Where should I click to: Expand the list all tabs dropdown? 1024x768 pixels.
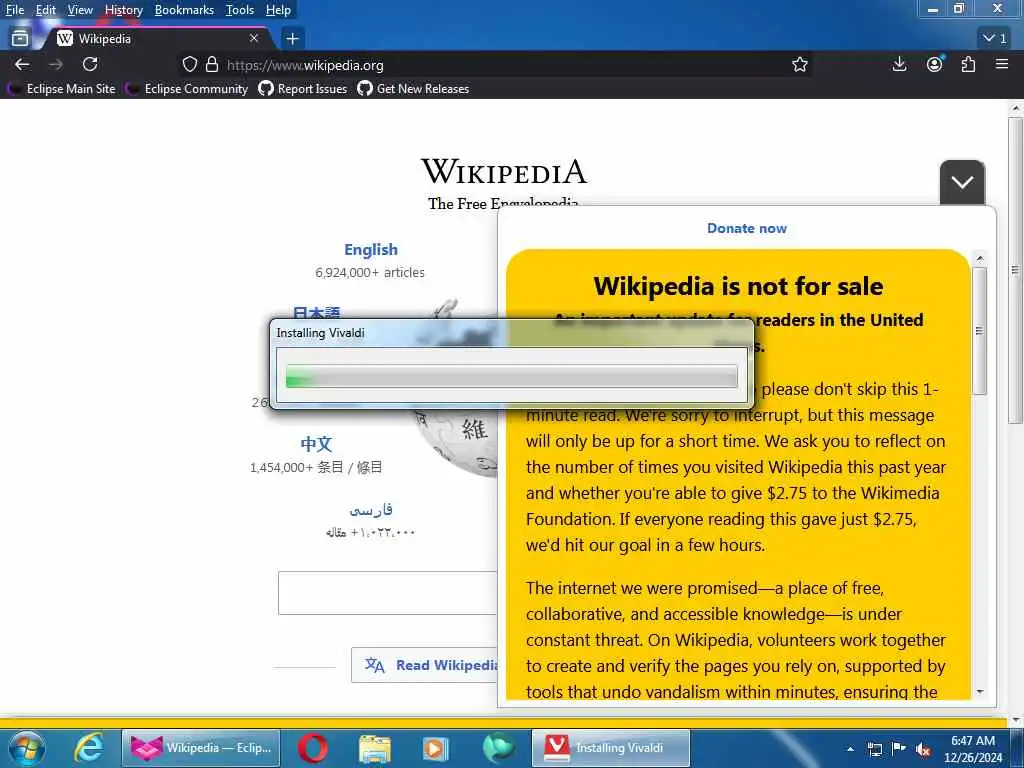995,39
